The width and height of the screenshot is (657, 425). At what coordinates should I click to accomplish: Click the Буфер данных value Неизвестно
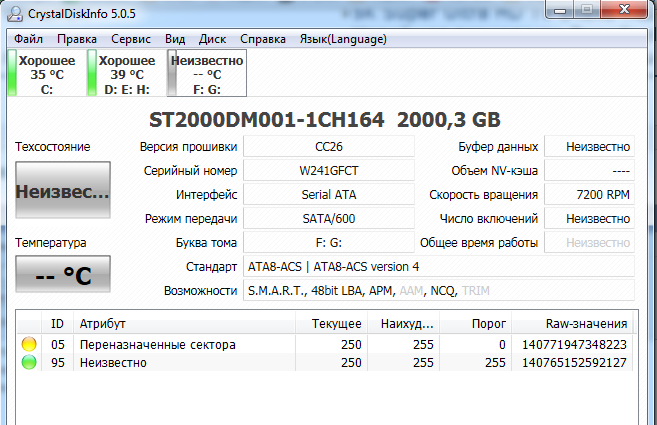coord(590,147)
